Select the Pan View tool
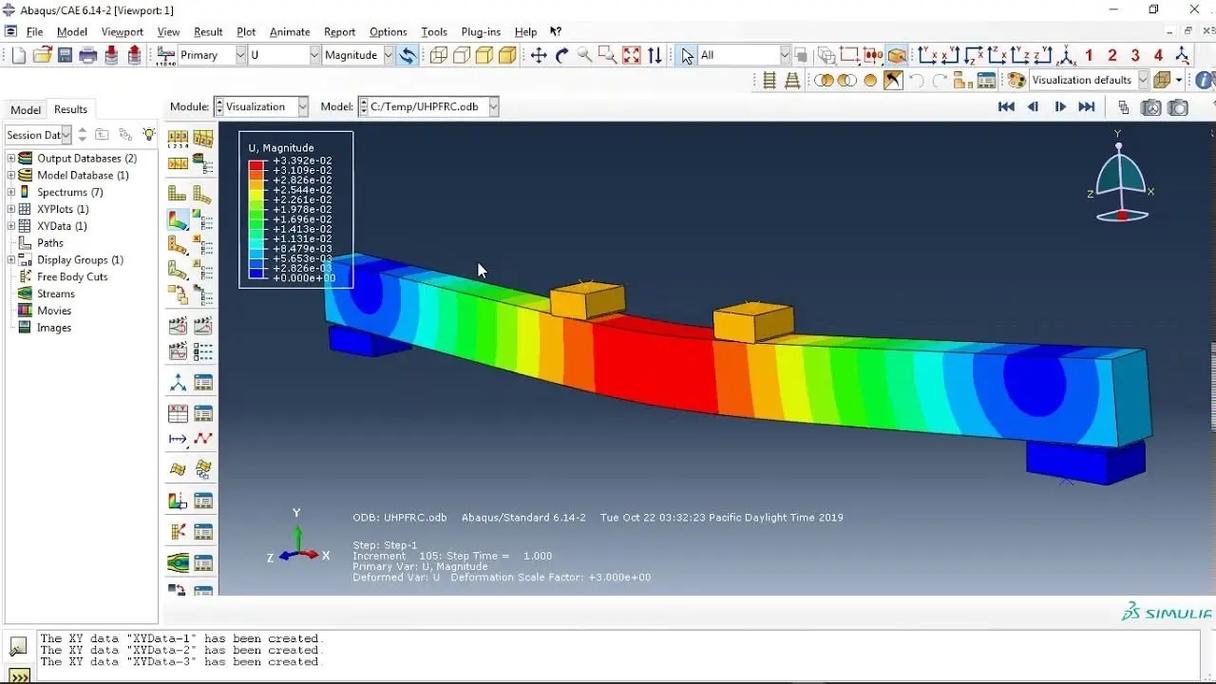The image size is (1216, 684). tap(538, 56)
